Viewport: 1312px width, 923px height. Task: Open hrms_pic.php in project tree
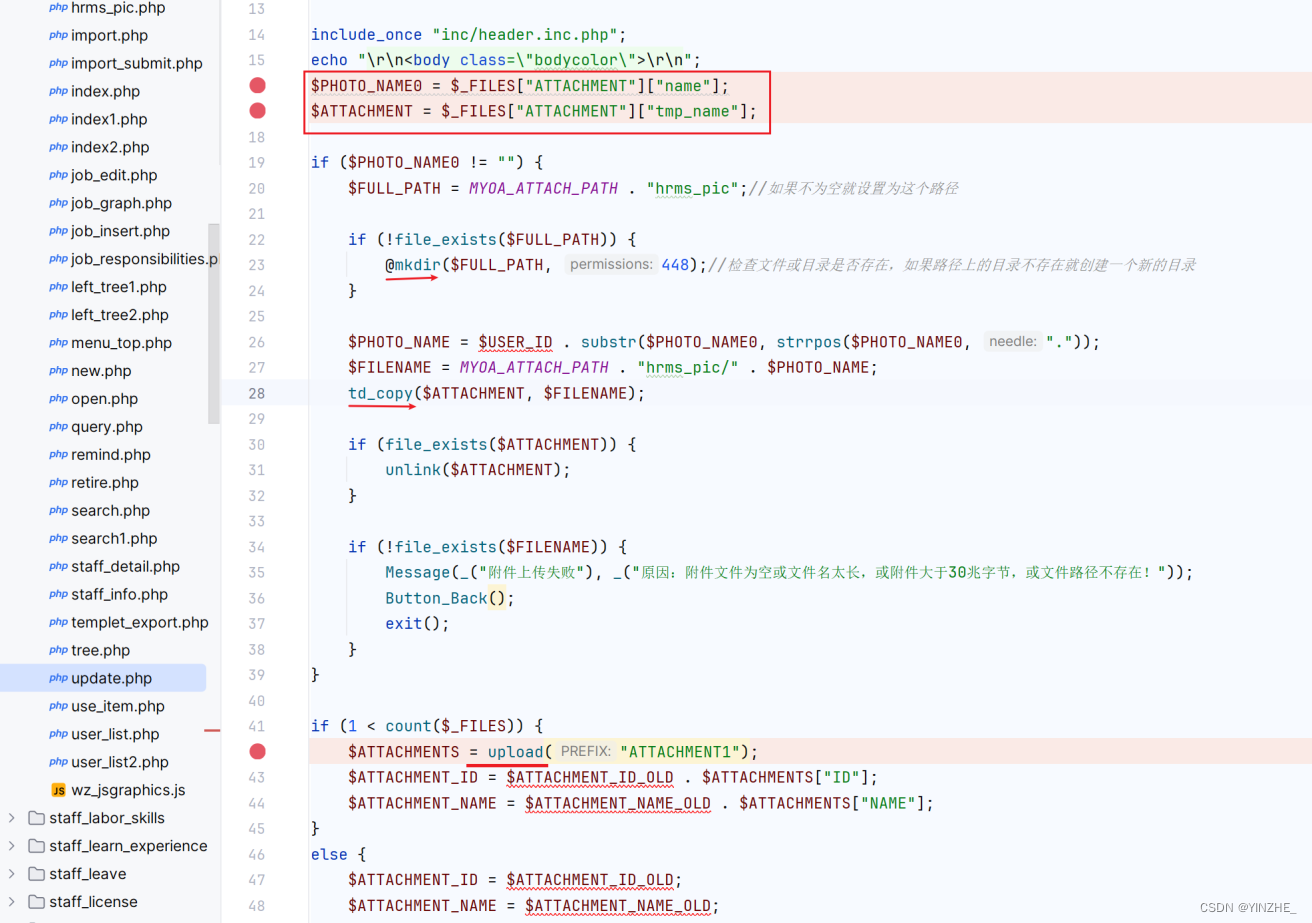[118, 8]
